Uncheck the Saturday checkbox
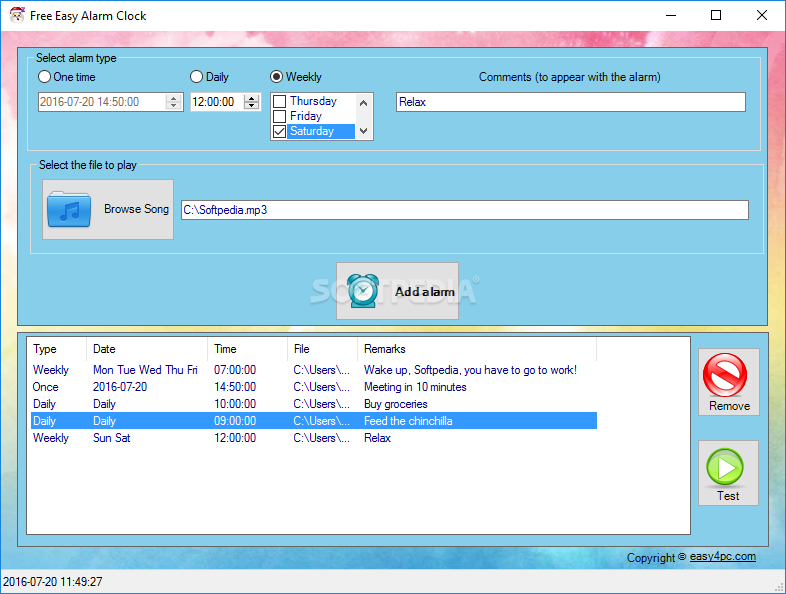The width and height of the screenshot is (786, 594). click(x=280, y=131)
